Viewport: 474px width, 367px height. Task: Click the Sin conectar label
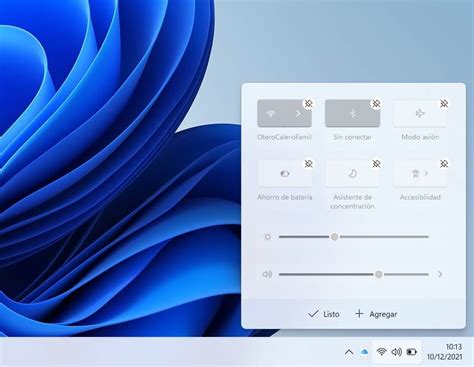point(352,137)
